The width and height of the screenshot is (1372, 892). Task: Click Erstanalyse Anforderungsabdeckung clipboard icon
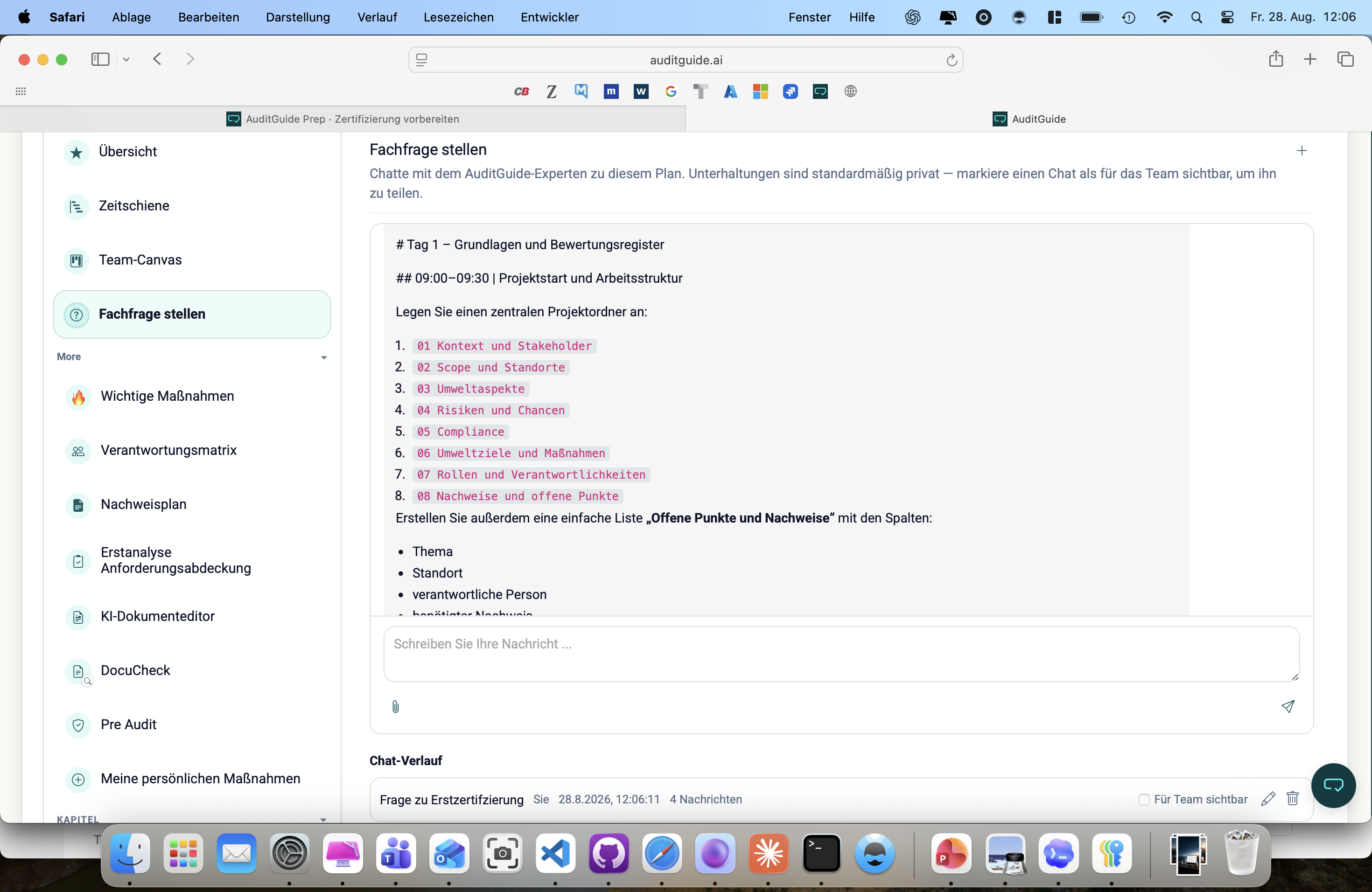pos(78,561)
